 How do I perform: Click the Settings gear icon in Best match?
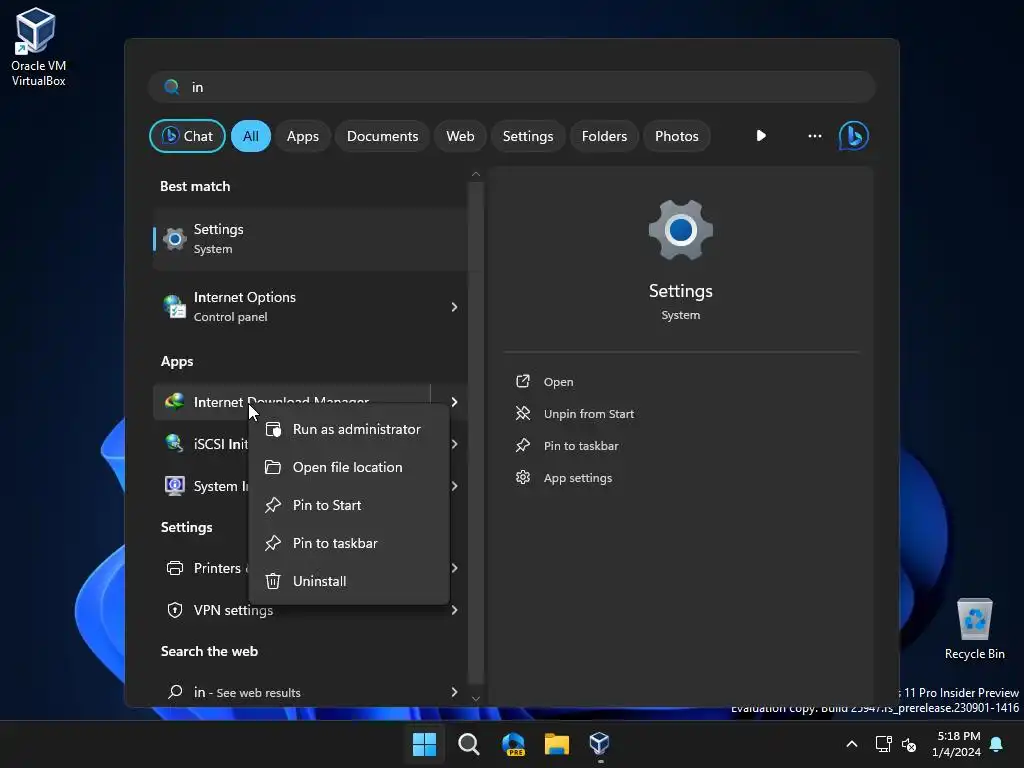point(174,239)
